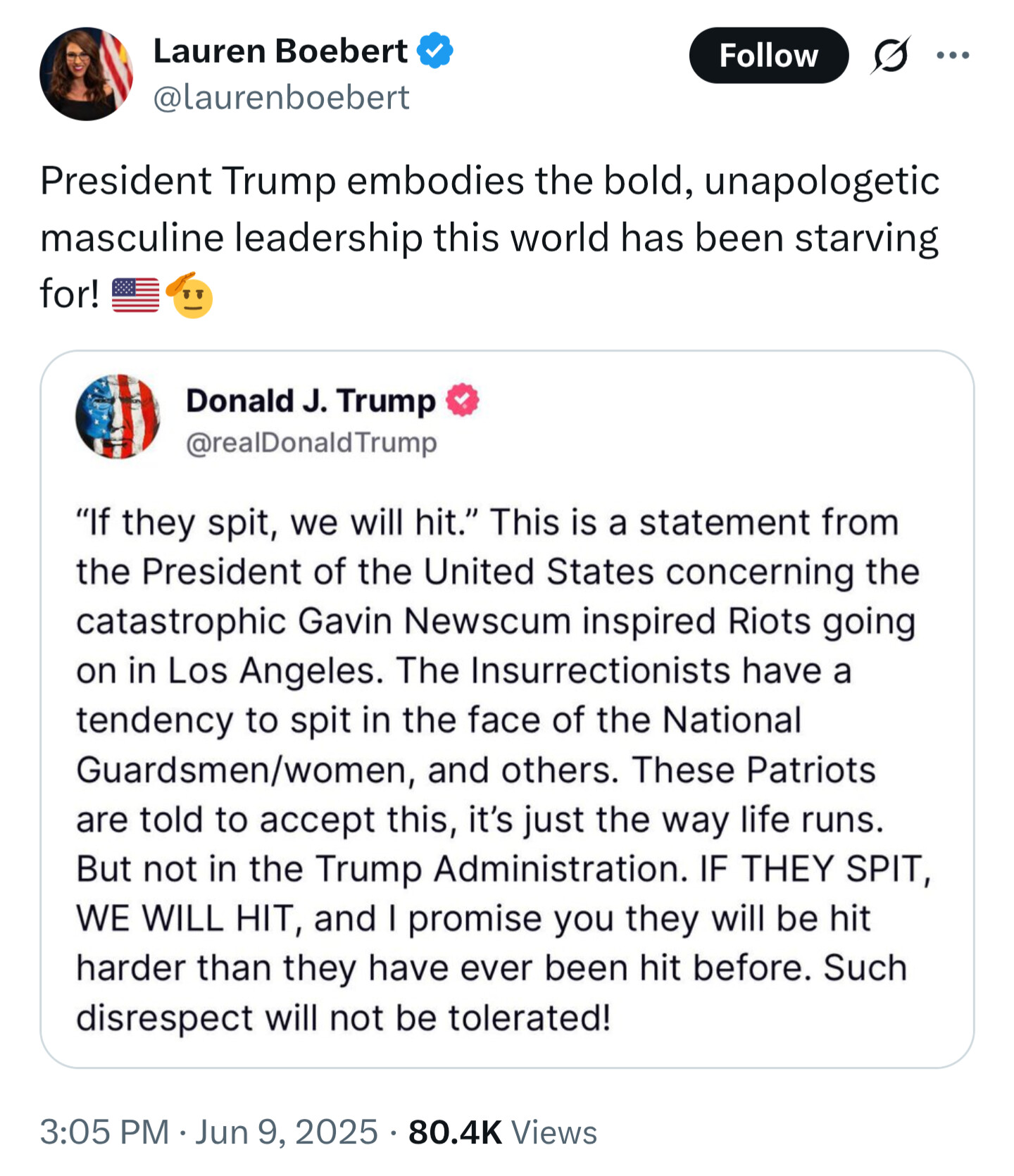Open the @laurenboebert handle link
Image resolution: width=1014 pixels, height=1176 pixels.
[x=281, y=97]
